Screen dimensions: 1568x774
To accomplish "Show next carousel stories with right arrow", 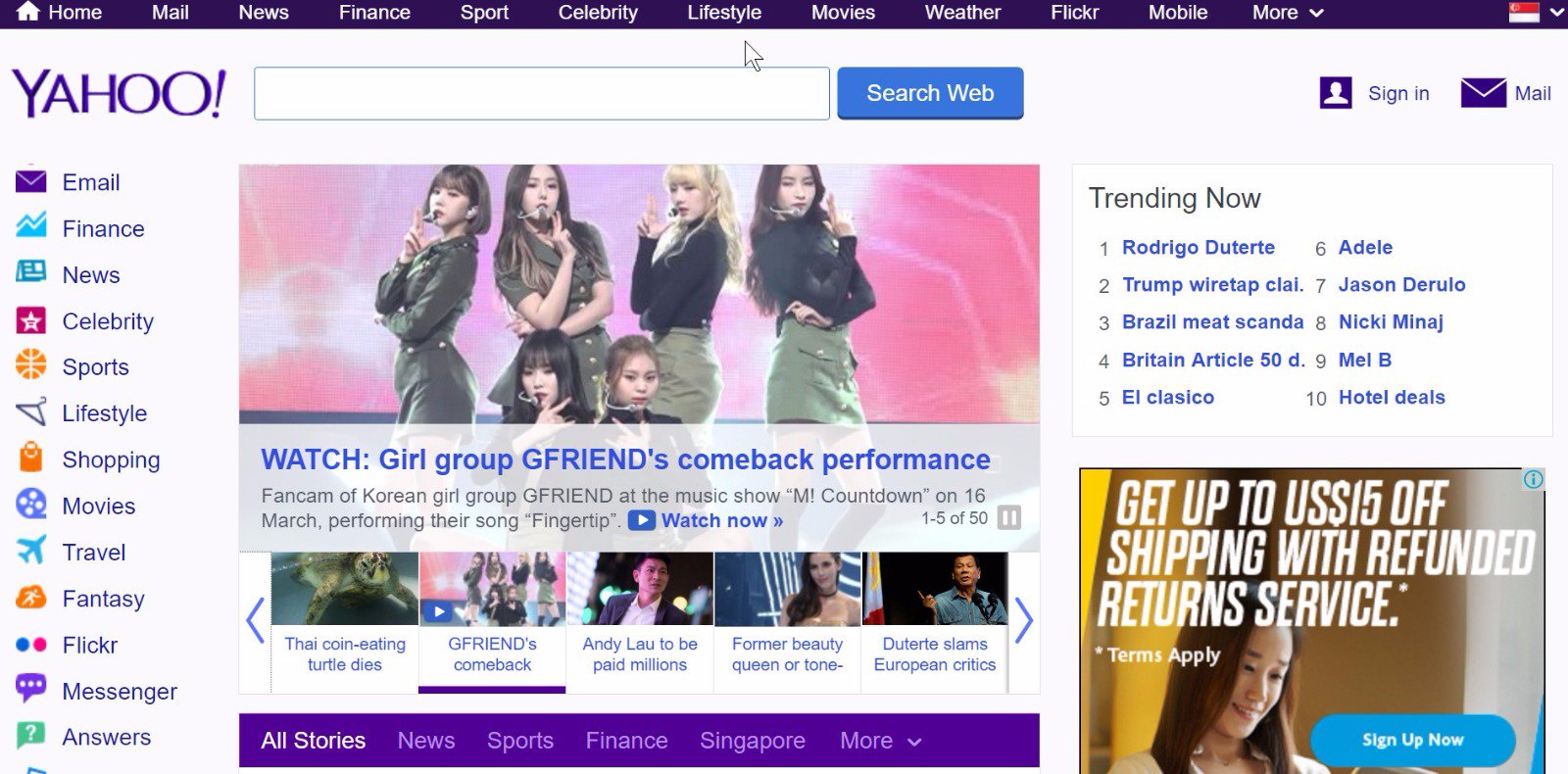I will tap(1024, 620).
